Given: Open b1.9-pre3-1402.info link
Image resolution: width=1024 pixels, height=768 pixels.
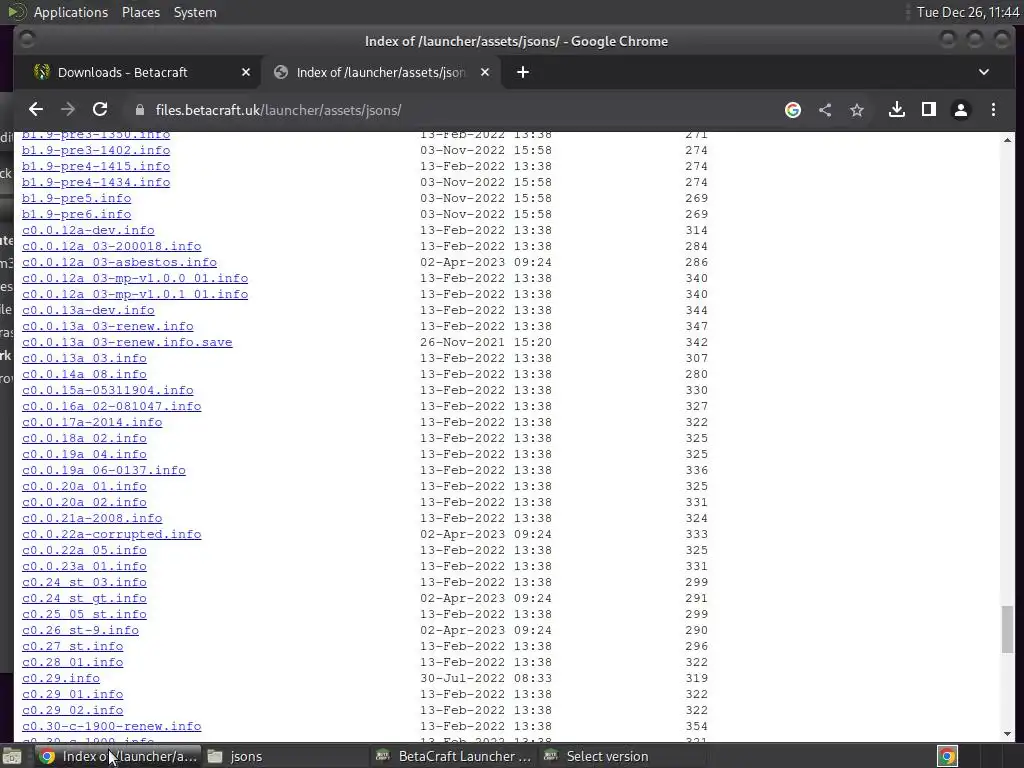Looking at the screenshot, I should (96, 150).
